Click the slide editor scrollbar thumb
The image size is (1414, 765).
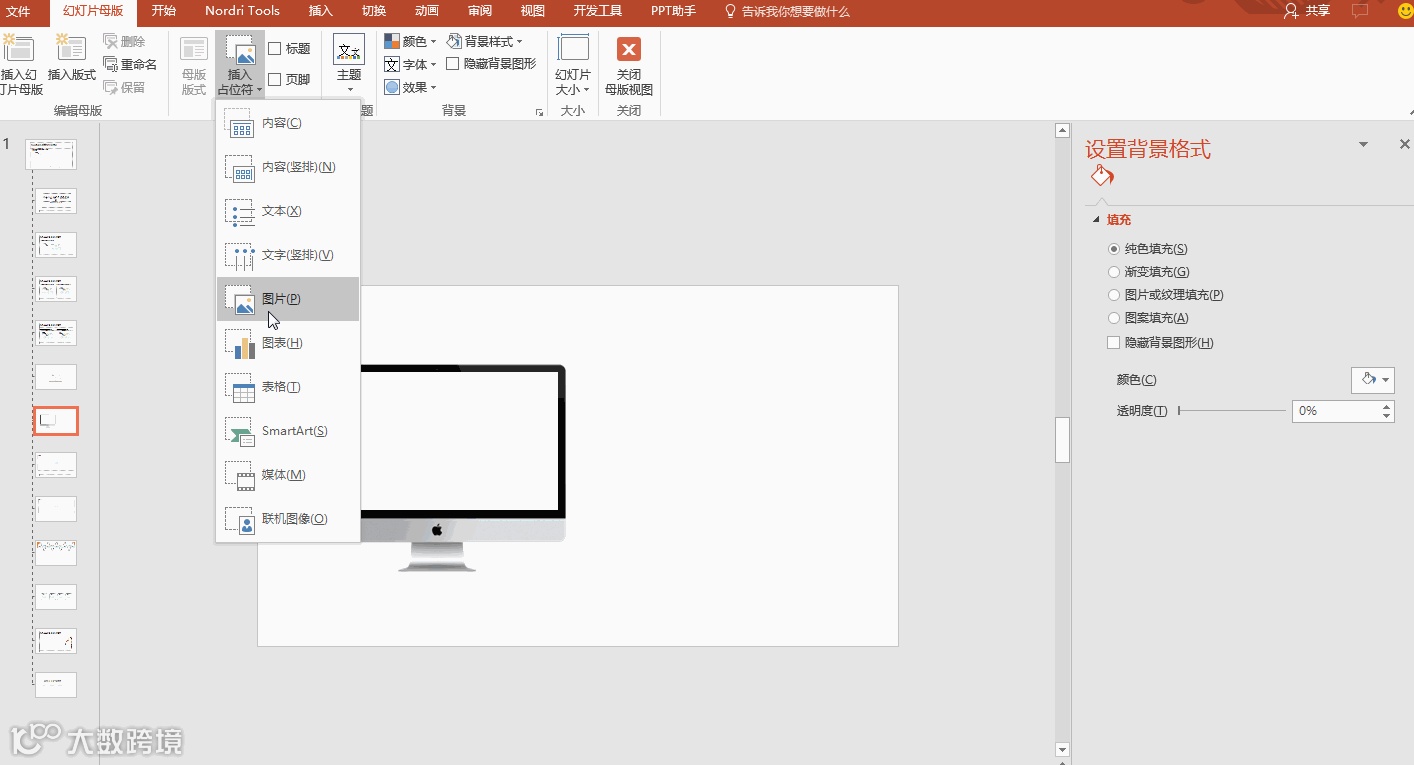tap(1063, 440)
